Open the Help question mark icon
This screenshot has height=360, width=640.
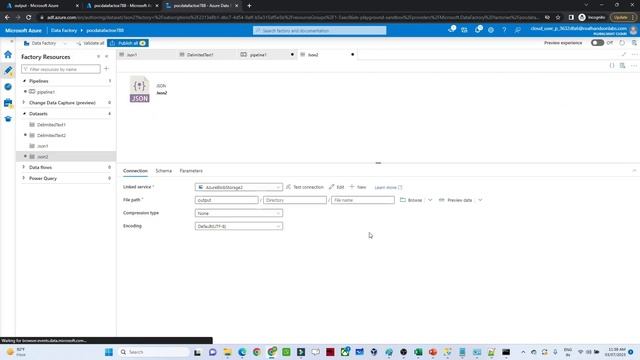(504, 30)
